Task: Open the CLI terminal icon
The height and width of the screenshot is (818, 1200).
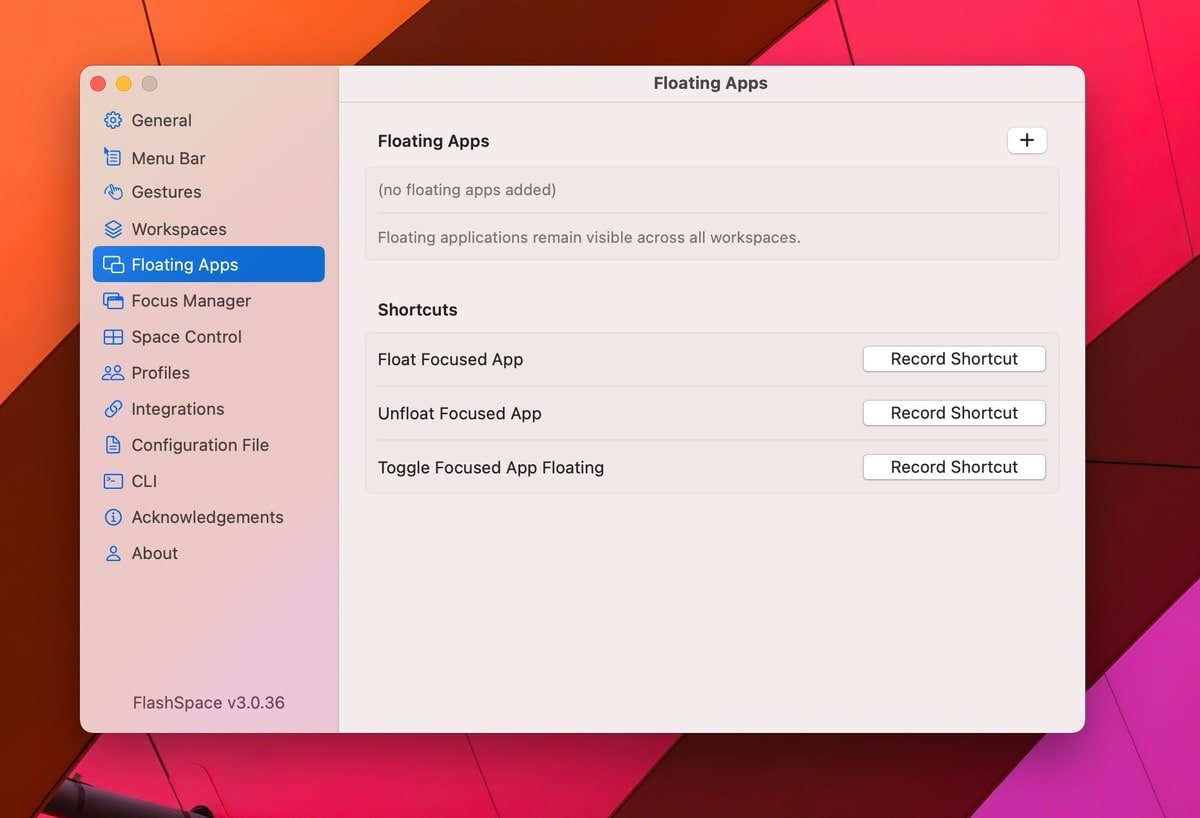Action: pyautogui.click(x=113, y=481)
